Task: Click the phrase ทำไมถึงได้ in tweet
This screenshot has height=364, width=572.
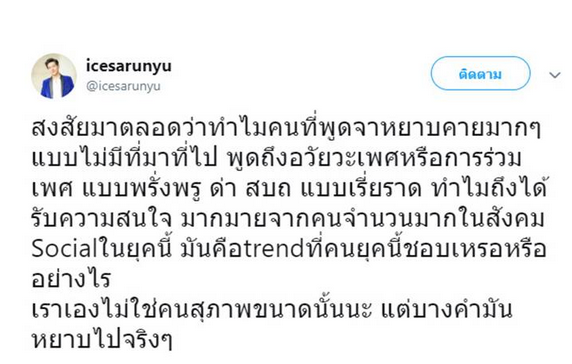Action: click(490, 188)
